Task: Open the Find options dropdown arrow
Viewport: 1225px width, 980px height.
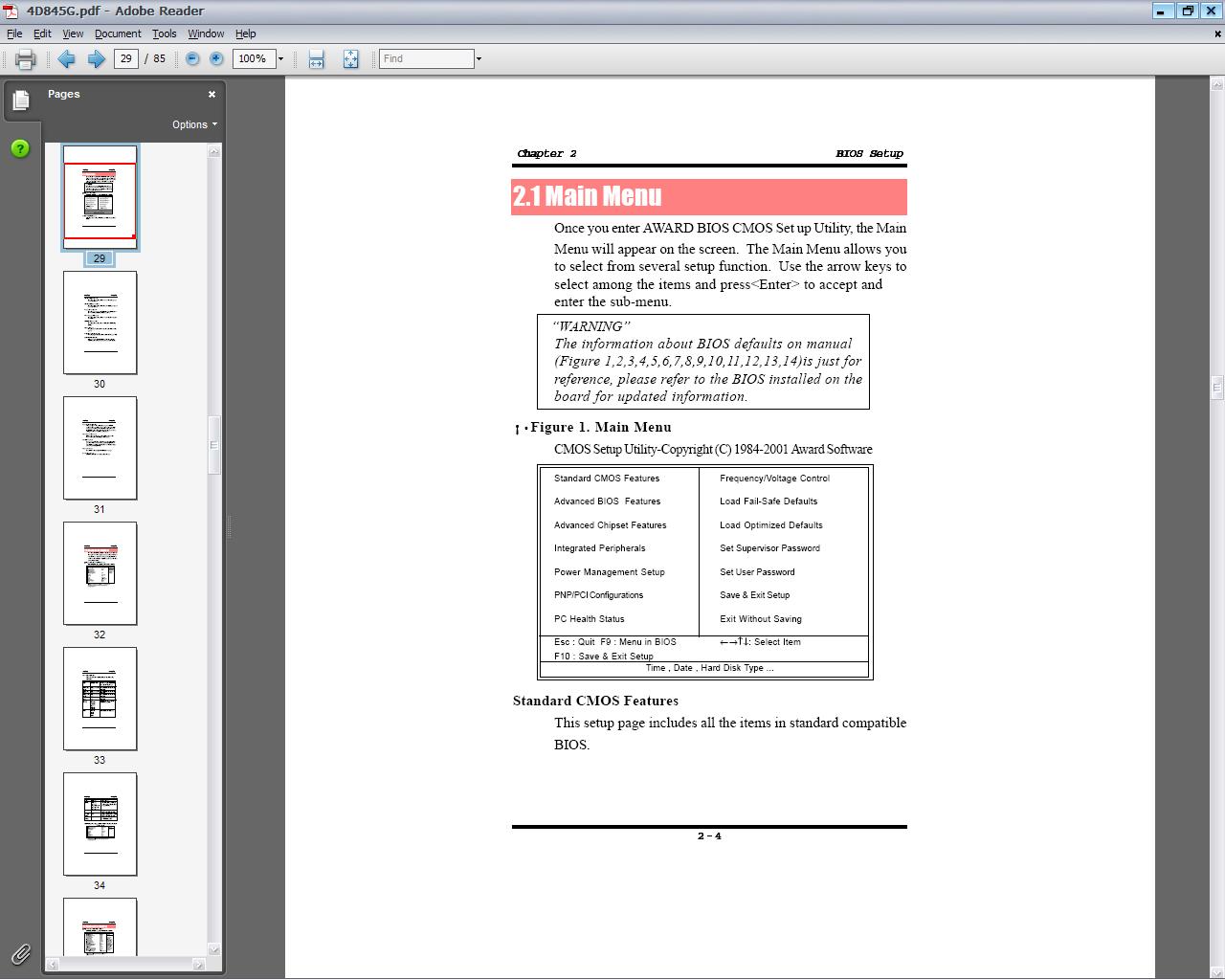Action: coord(479,59)
